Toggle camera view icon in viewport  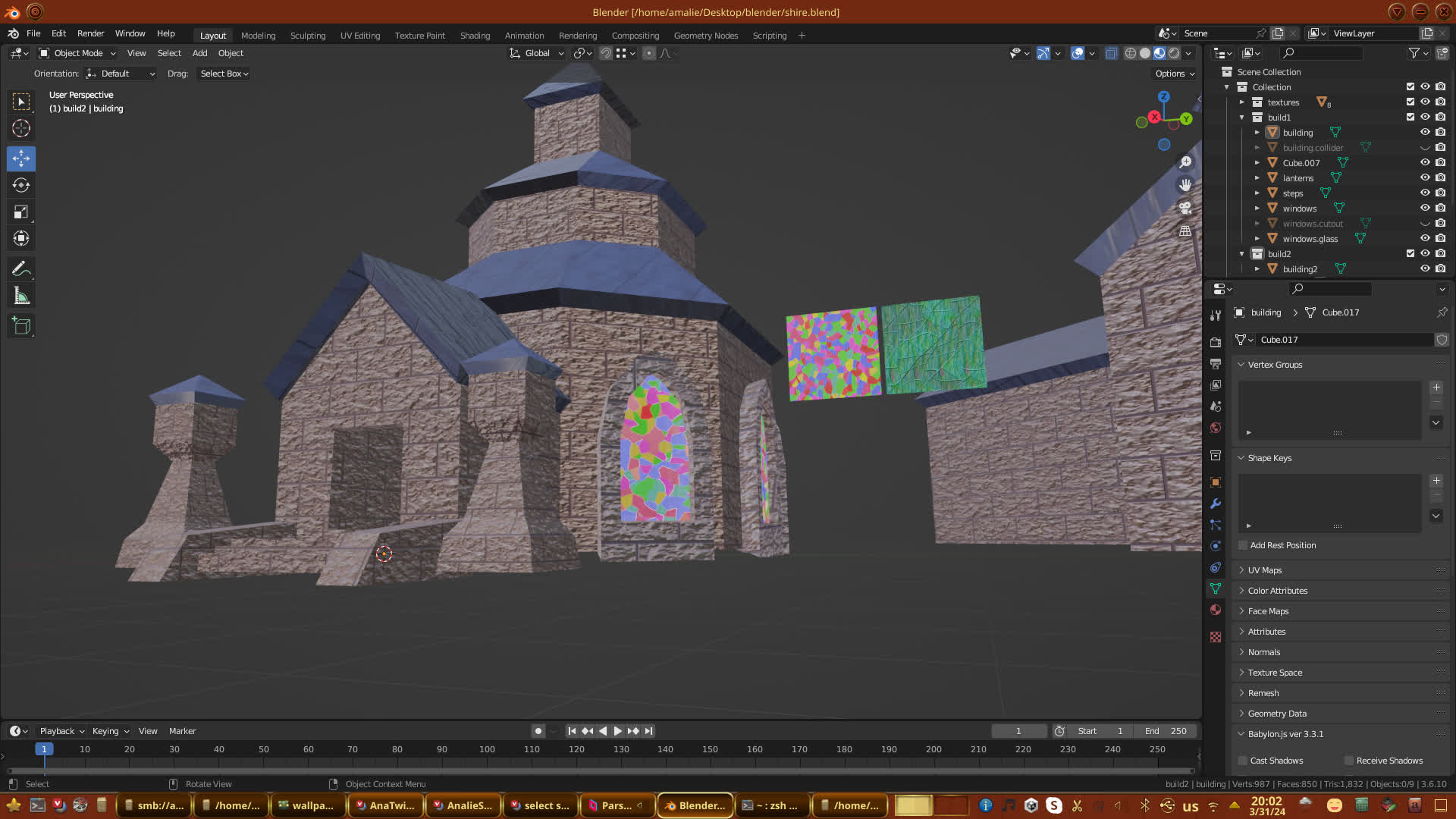[1185, 208]
